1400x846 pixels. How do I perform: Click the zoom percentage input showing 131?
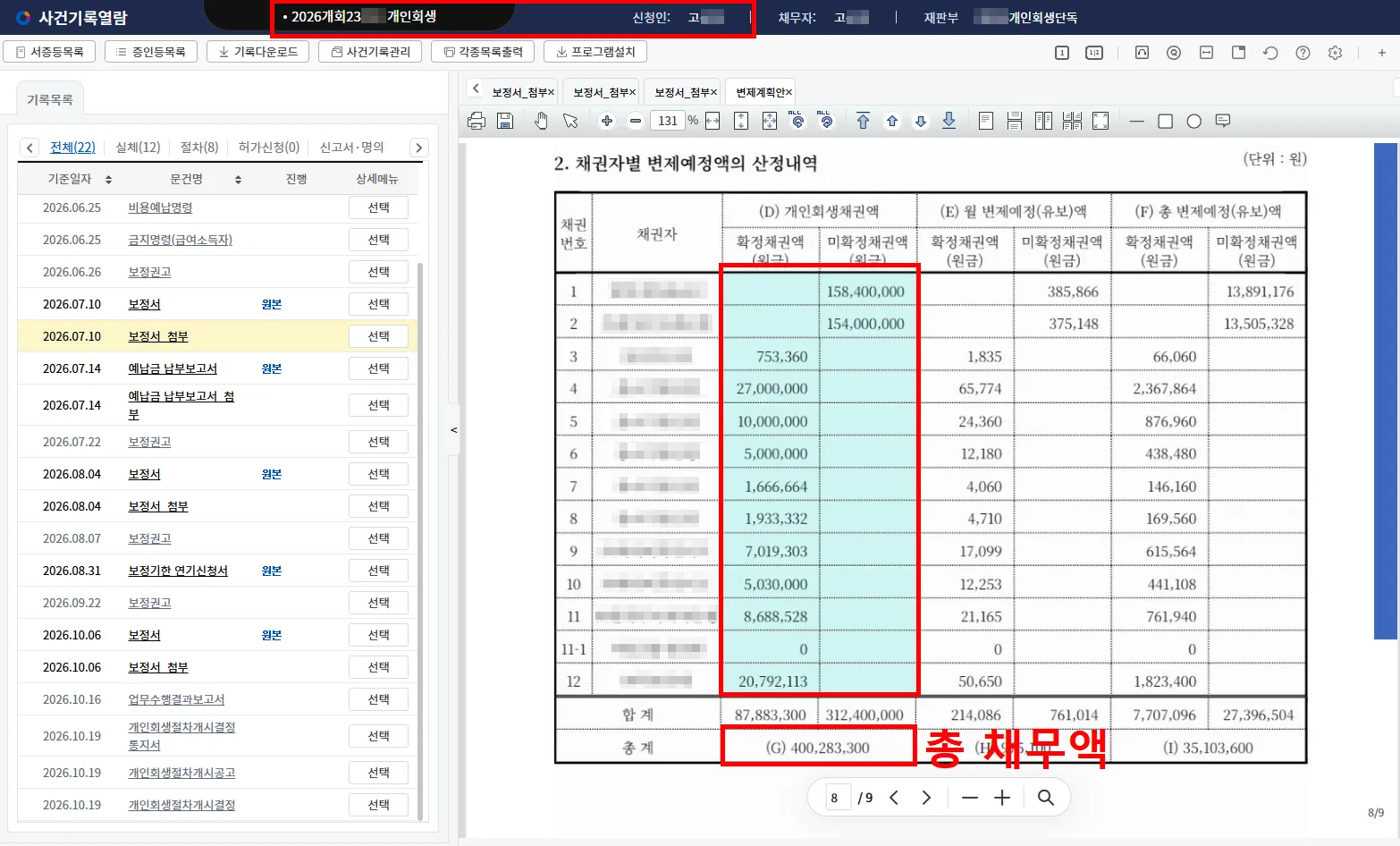tap(668, 121)
